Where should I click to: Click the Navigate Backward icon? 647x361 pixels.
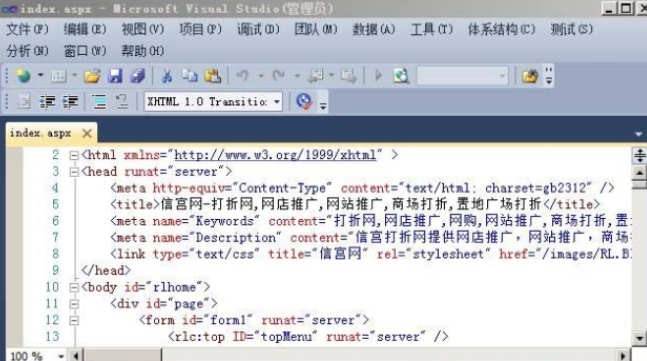click(316, 76)
